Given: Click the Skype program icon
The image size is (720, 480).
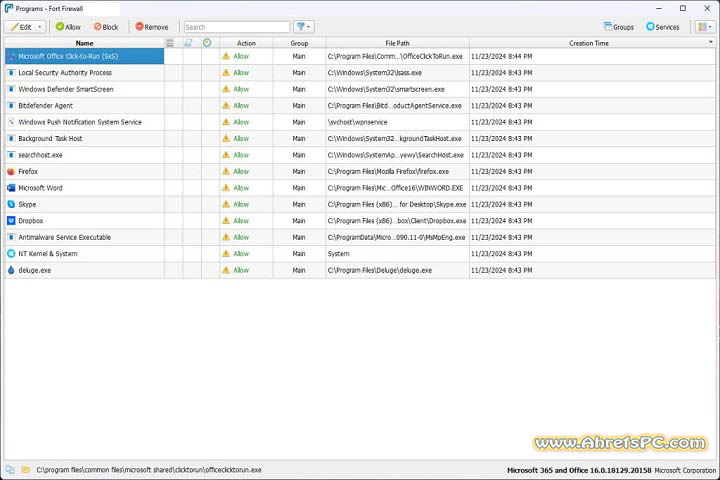Looking at the screenshot, I should (x=11, y=204).
